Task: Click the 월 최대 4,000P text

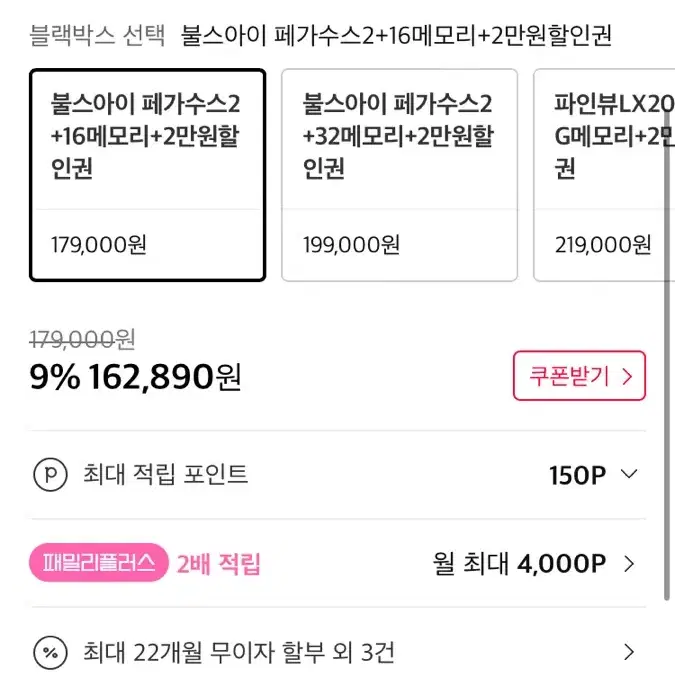Action: pos(519,564)
